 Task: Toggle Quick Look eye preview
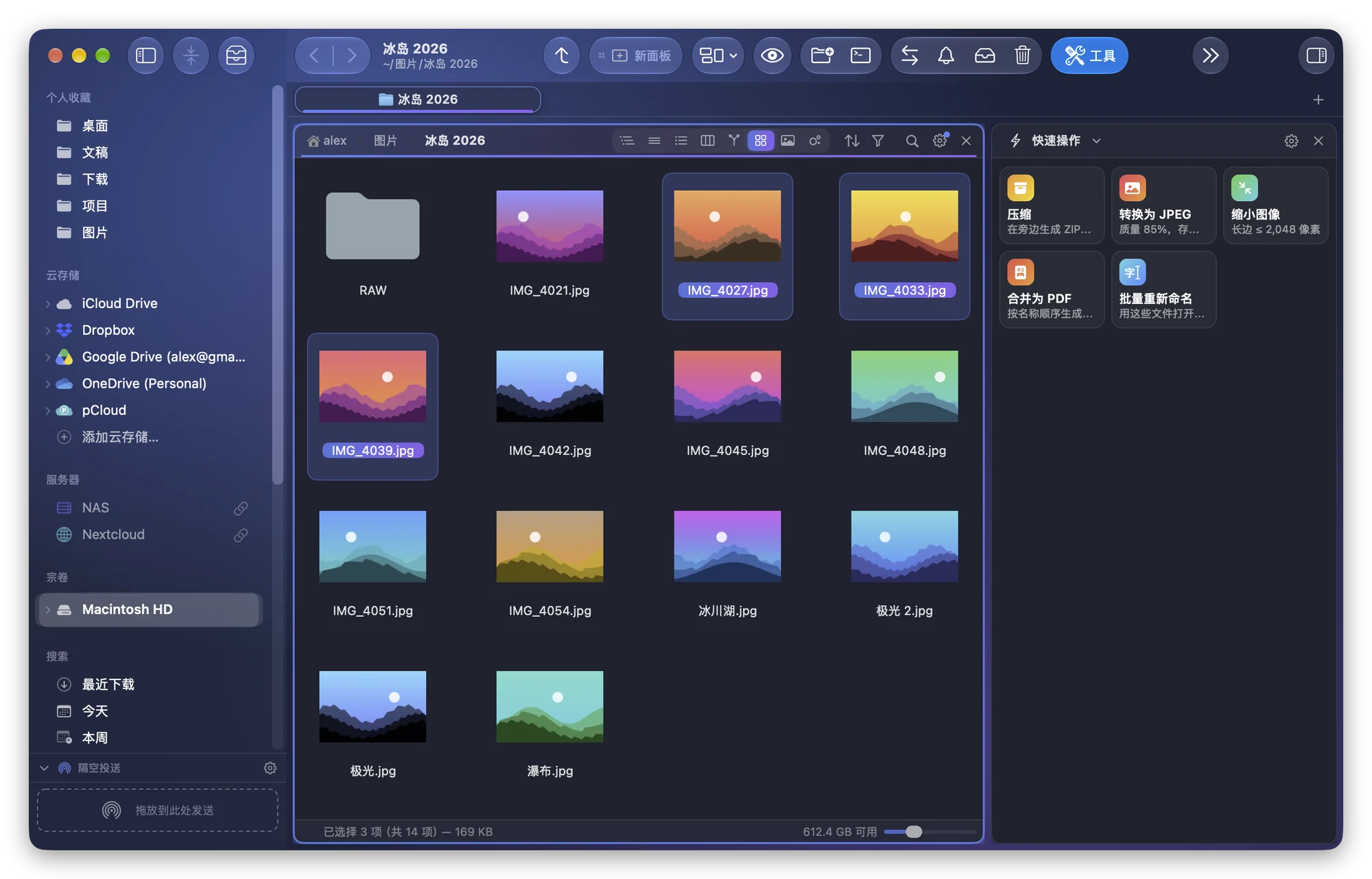click(x=772, y=56)
